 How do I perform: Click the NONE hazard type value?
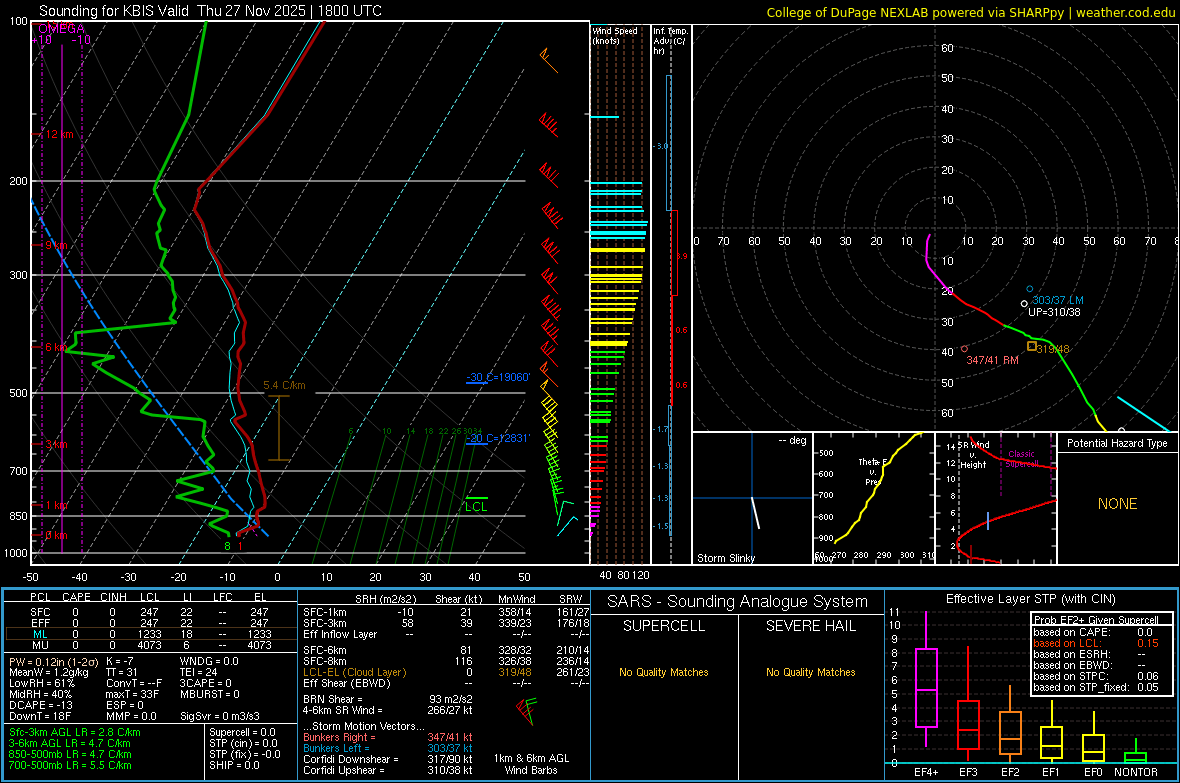(1117, 504)
